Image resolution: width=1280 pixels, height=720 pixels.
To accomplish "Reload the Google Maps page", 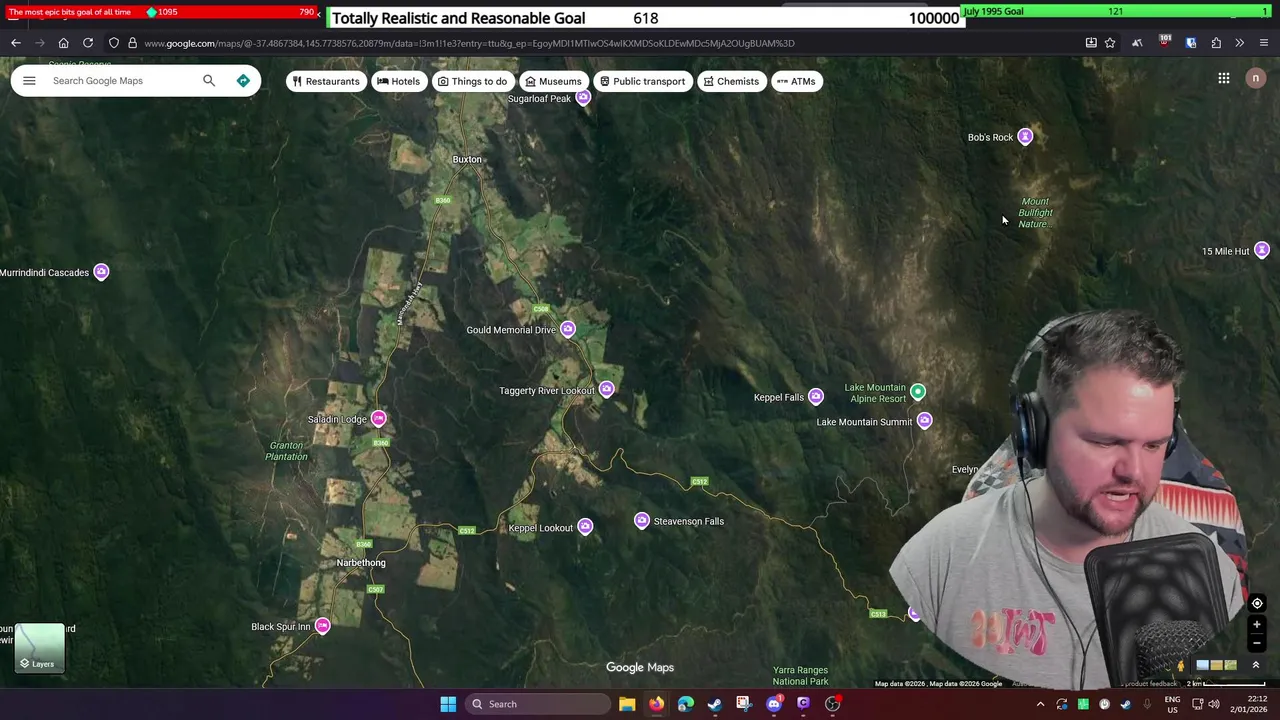I will coord(88,43).
